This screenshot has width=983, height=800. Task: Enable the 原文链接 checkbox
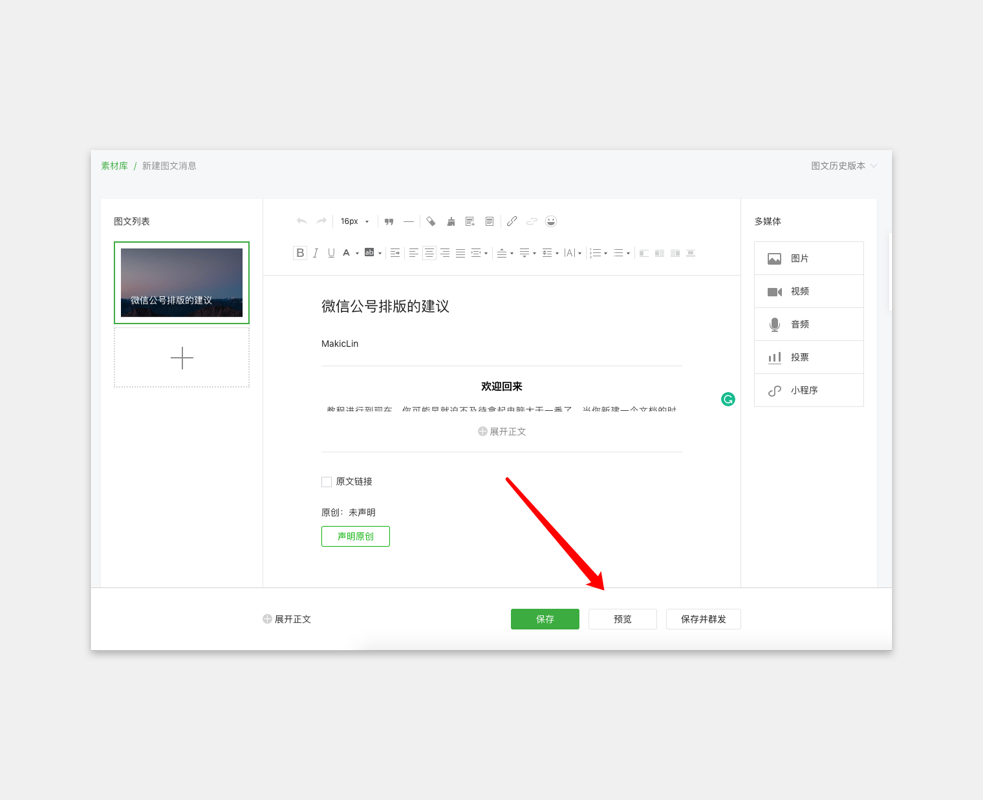327,482
